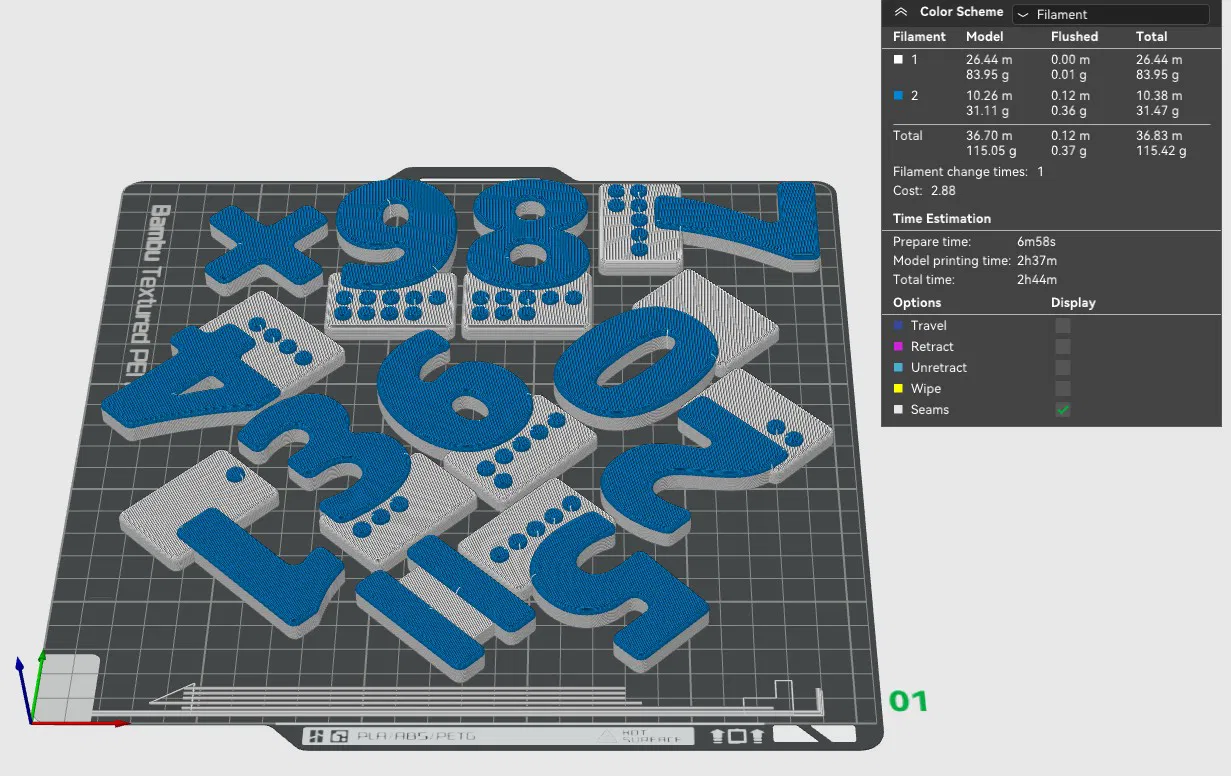Click the Cost 2.88 entry

click(x=924, y=190)
